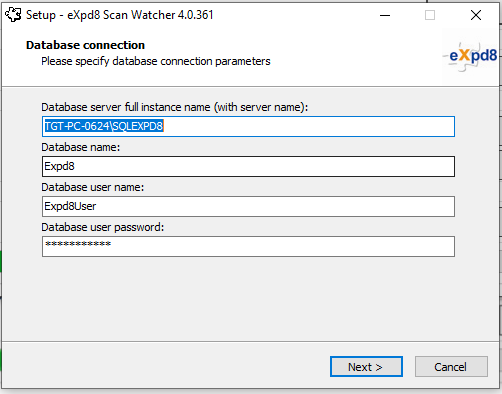
Task: Click the Database user password field
Action: (x=248, y=246)
